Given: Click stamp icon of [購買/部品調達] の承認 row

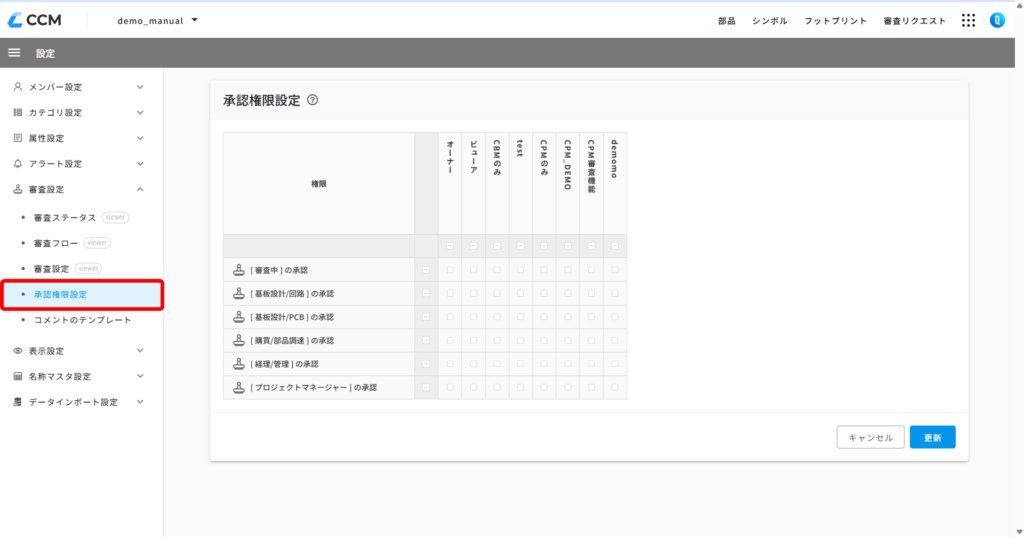Looking at the screenshot, I should pos(239,340).
